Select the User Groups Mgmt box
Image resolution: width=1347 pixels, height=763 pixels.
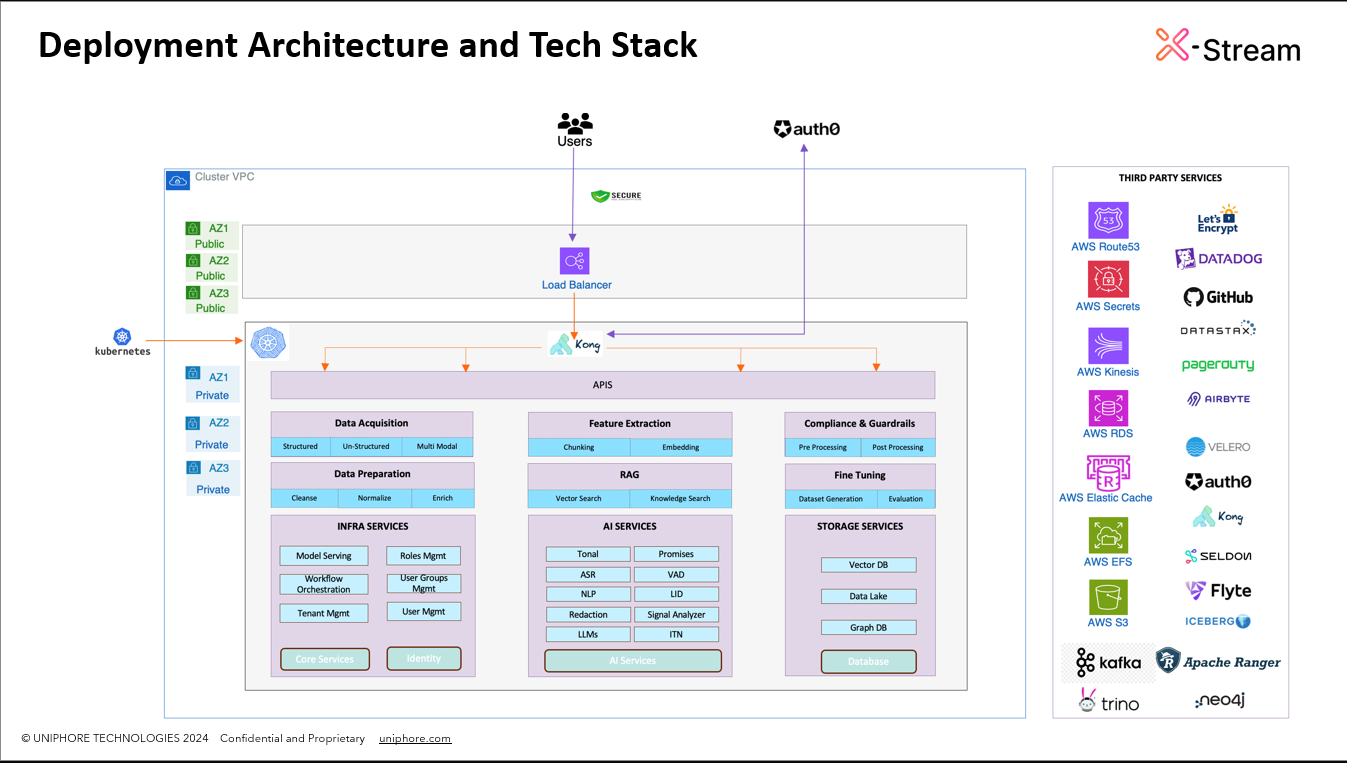pyautogui.click(x=424, y=584)
